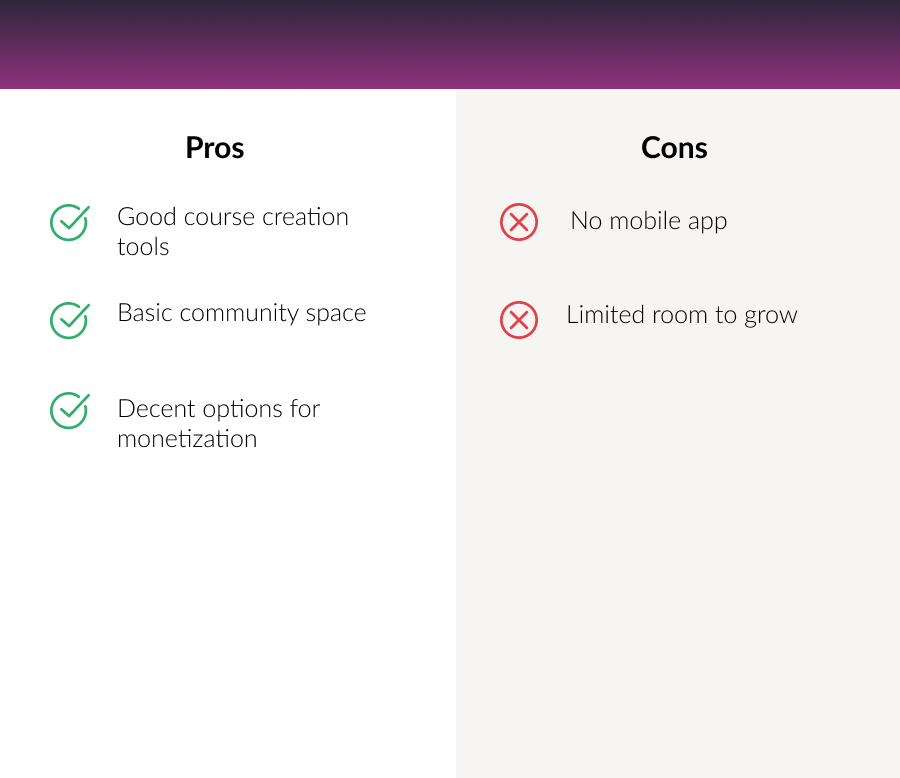Viewport: 900px width, 778px height.
Task: Select the Cons column heading
Action: tap(674, 148)
